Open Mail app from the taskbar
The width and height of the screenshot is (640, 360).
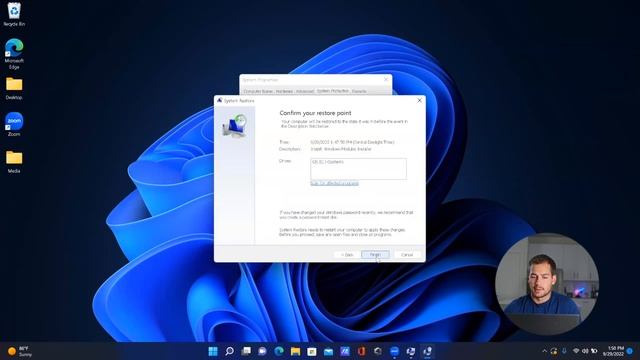point(329,351)
